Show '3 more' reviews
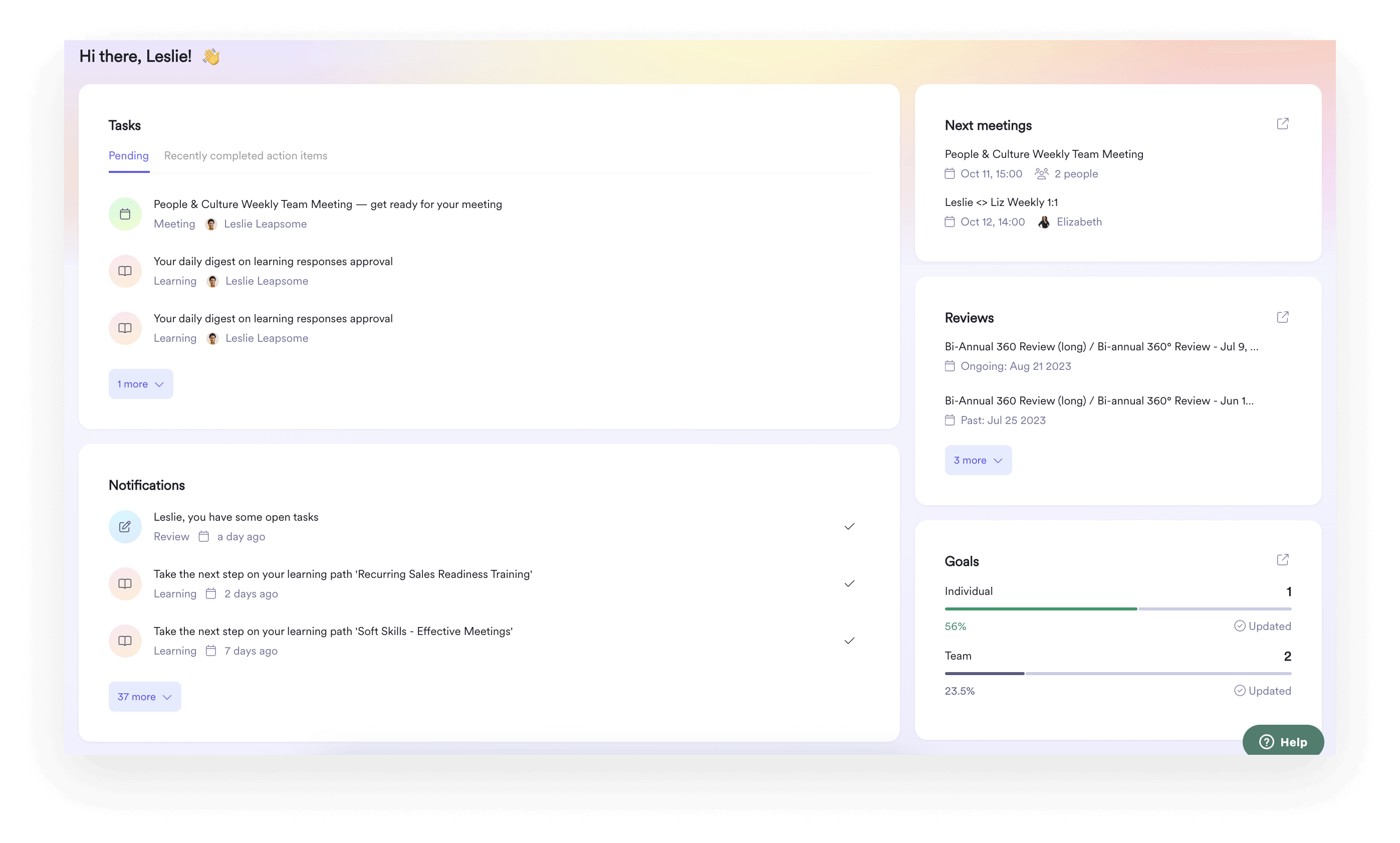Screen dimensions: 1400x843 pyautogui.click(x=978, y=460)
